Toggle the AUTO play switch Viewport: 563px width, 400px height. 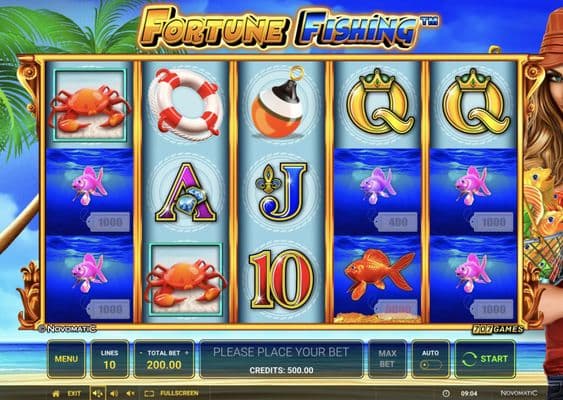(x=431, y=365)
